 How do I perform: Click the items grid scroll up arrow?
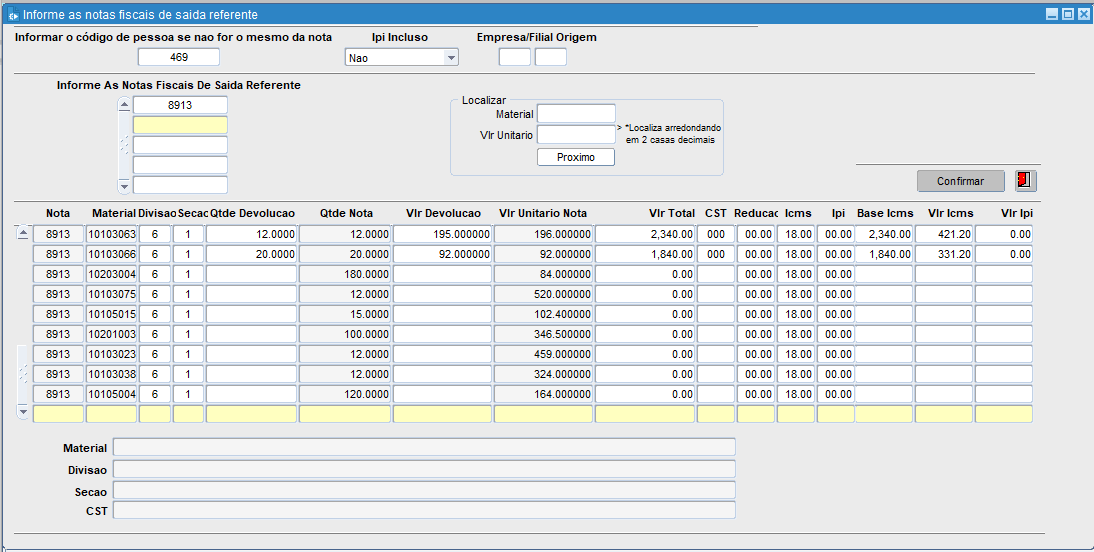point(23,234)
